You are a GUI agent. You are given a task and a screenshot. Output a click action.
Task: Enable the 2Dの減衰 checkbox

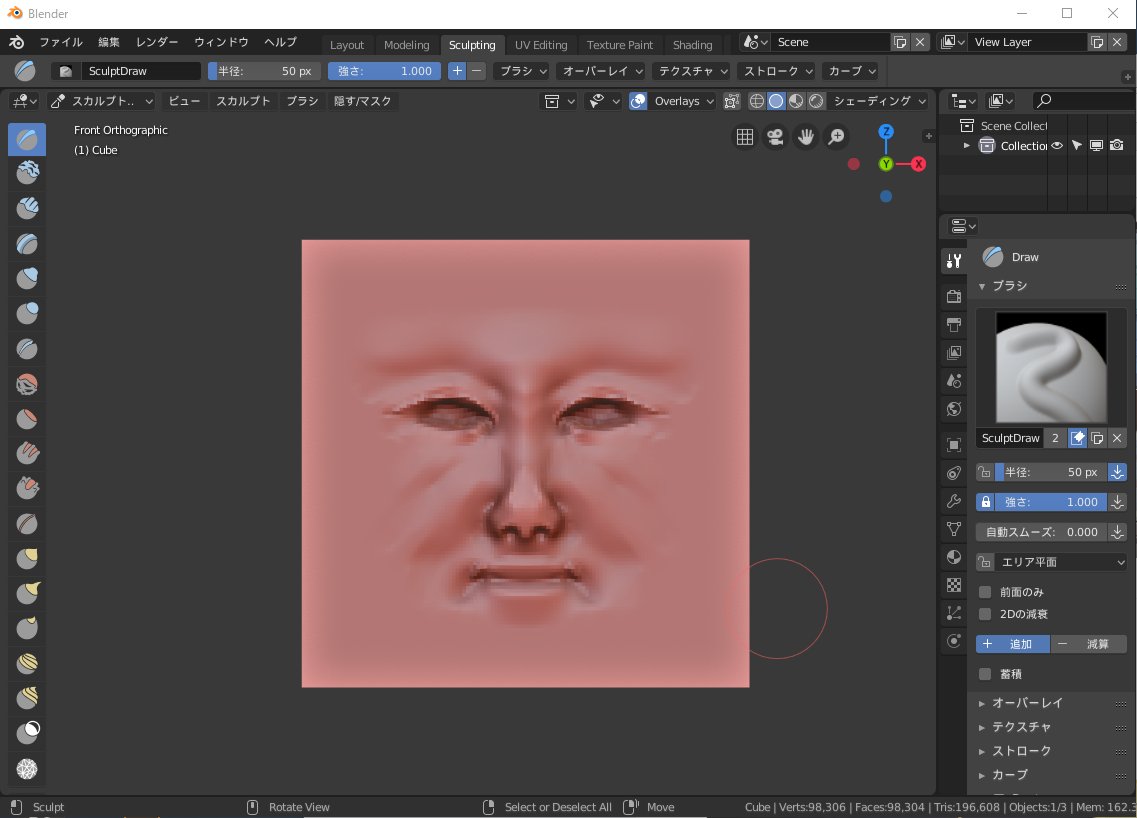[x=985, y=614]
